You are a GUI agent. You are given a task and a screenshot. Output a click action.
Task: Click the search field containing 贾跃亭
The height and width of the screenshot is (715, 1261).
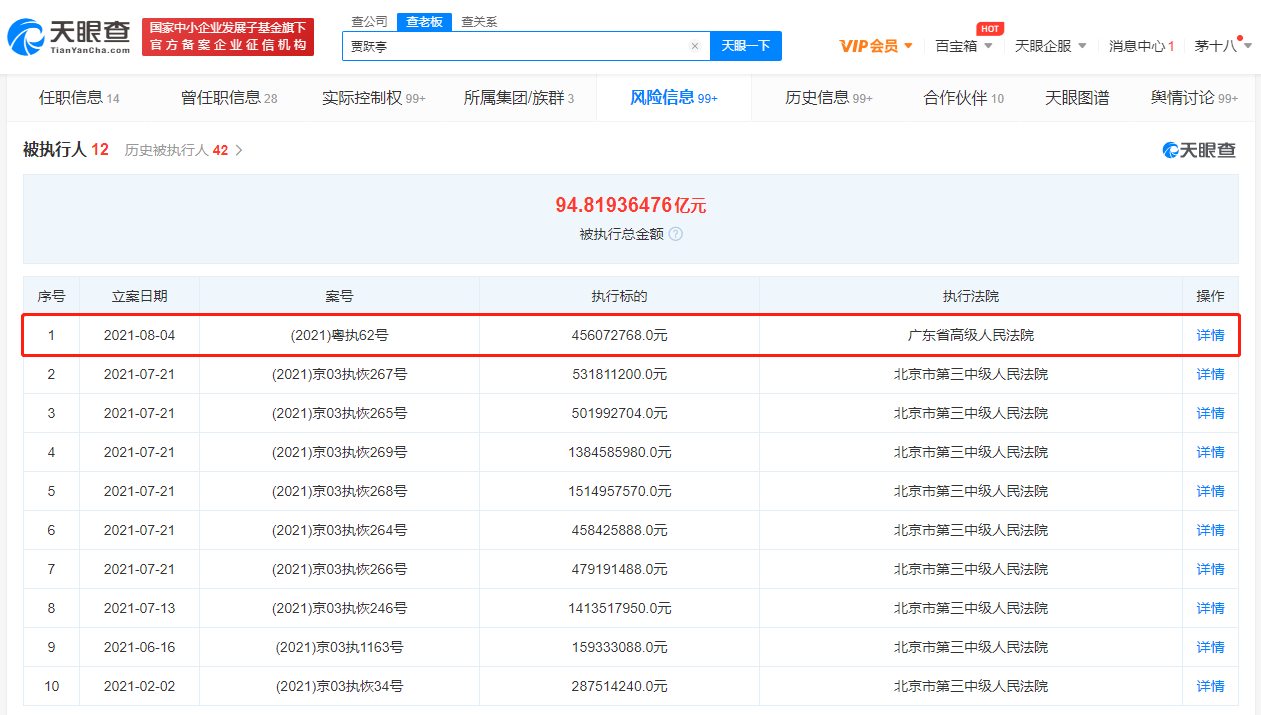coord(515,46)
